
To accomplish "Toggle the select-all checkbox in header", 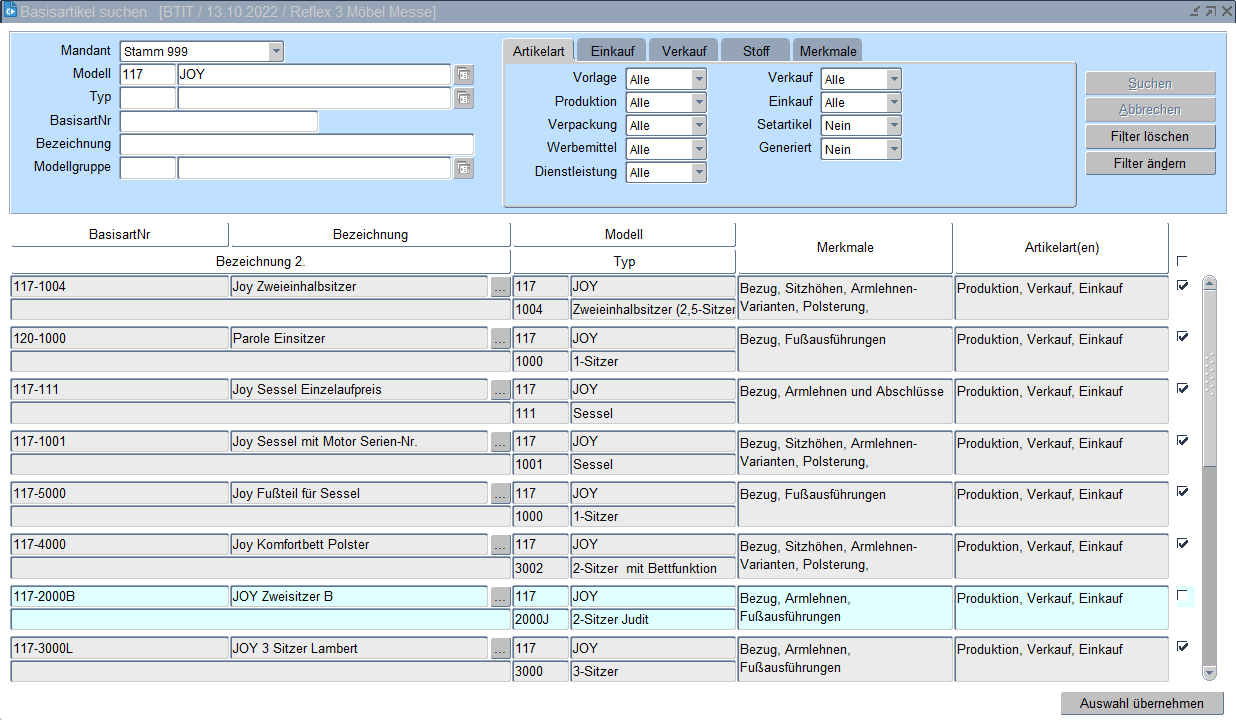I will tap(1183, 261).
